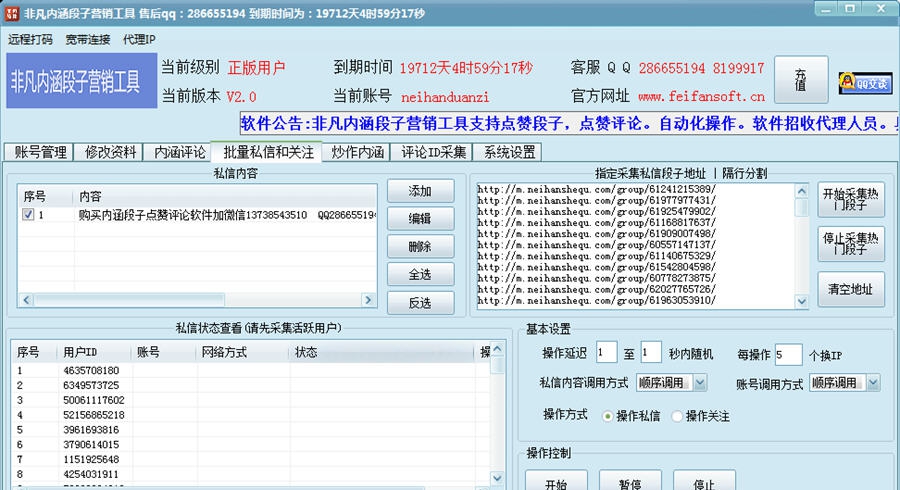Click up arrow of status table scrollbar
Screen dimensions: 900x490
click(x=497, y=349)
